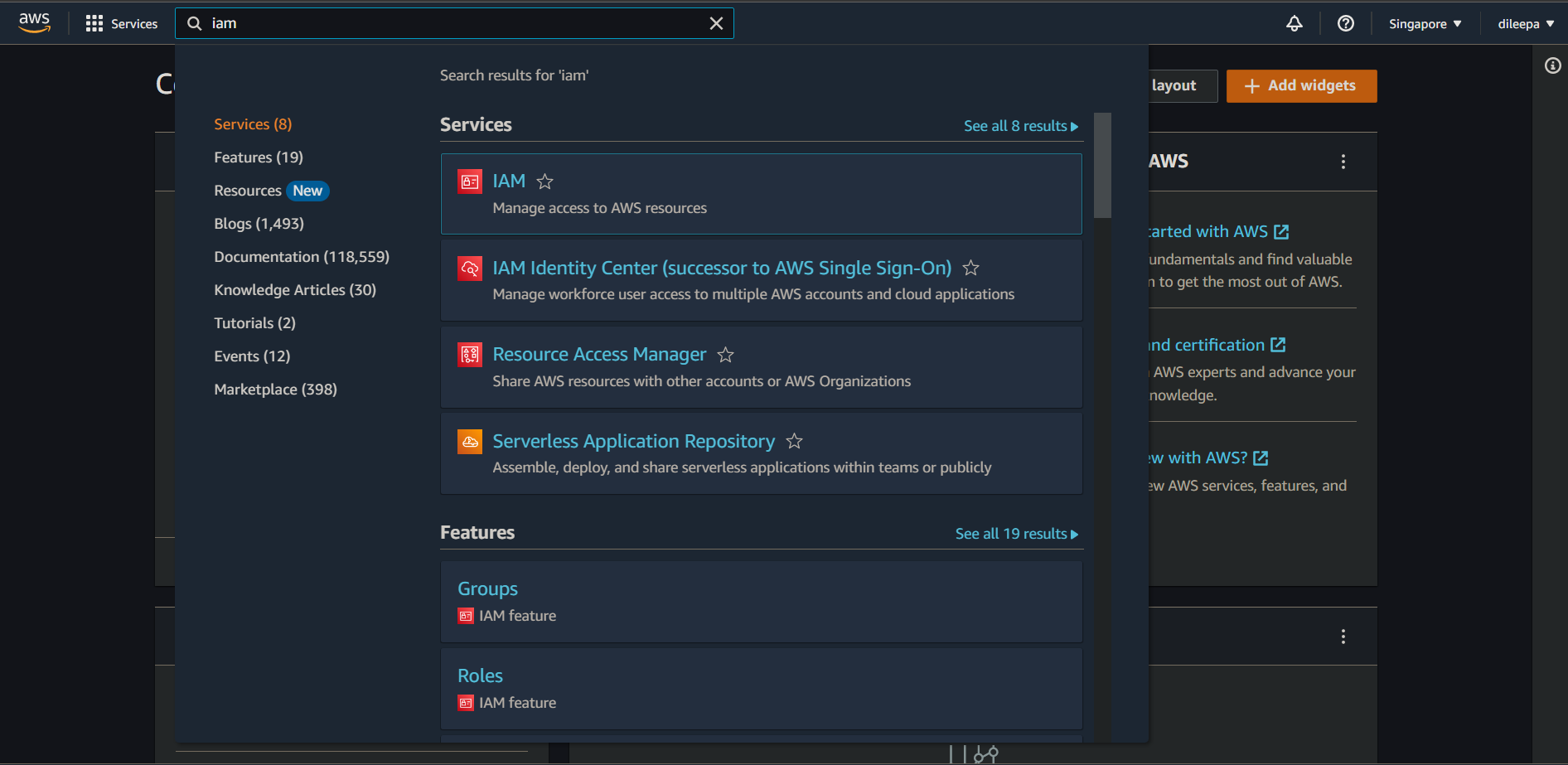The image size is (1568, 765).
Task: Open the Roles IAM feature
Action: click(x=480, y=675)
